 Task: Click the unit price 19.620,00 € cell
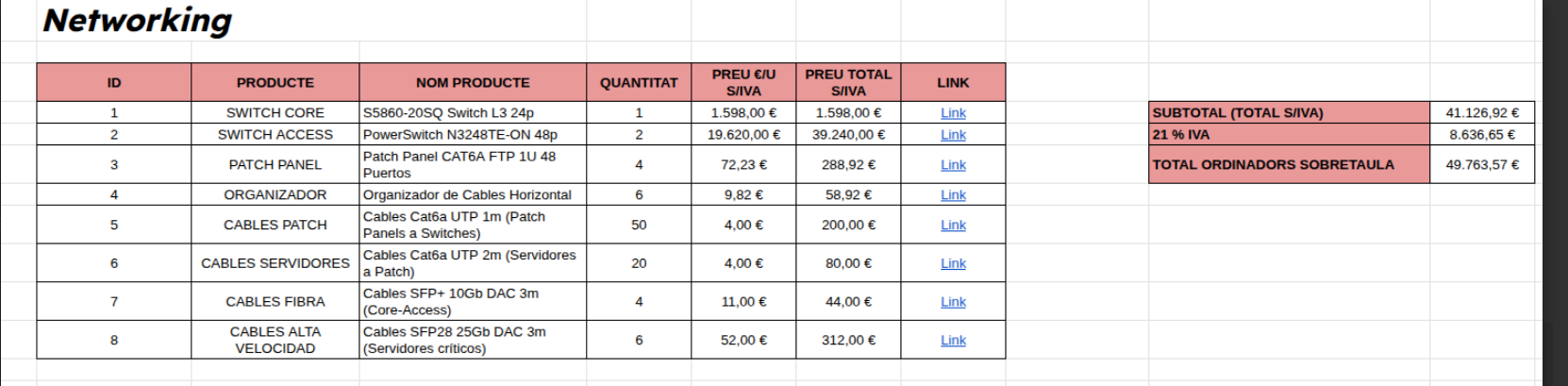[x=743, y=135]
